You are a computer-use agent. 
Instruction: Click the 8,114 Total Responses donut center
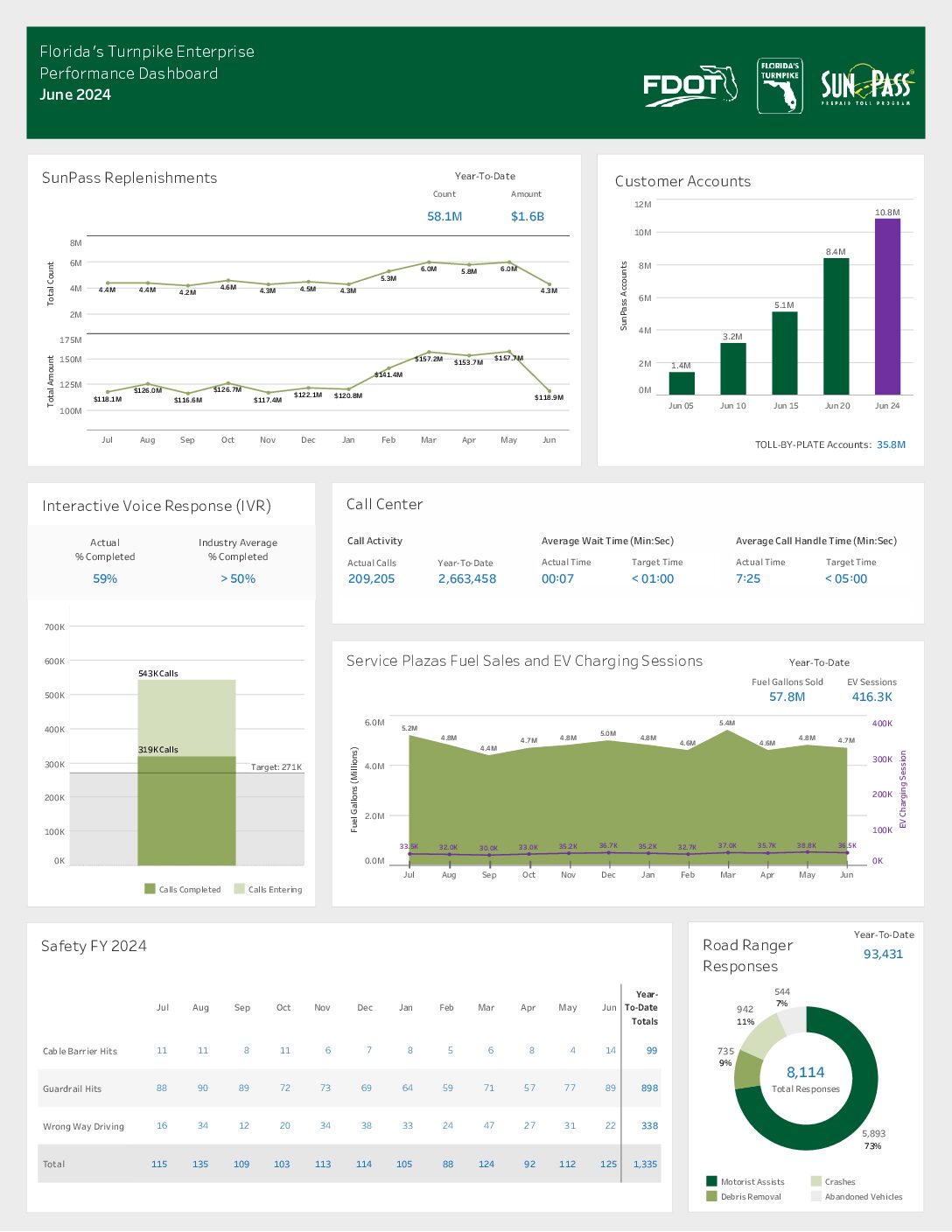(806, 1079)
